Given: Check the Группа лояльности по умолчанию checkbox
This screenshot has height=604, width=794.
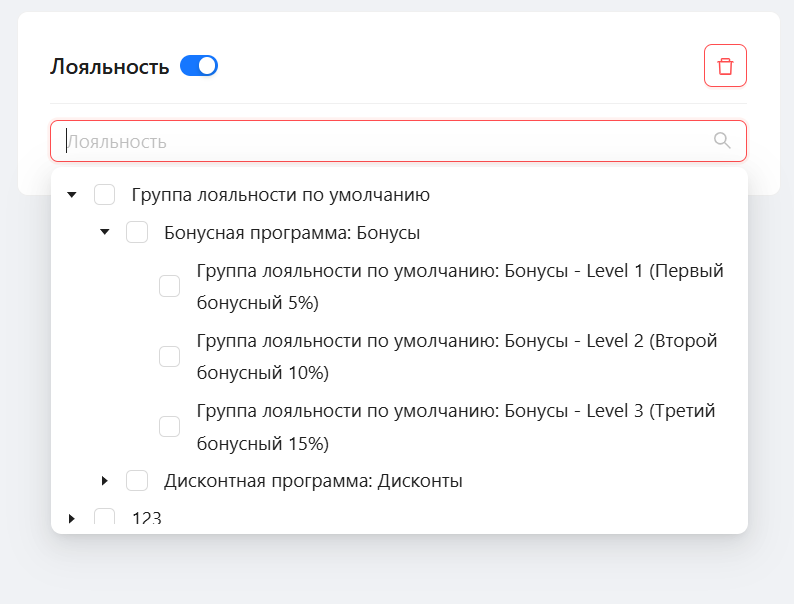Looking at the screenshot, I should tap(104, 194).
